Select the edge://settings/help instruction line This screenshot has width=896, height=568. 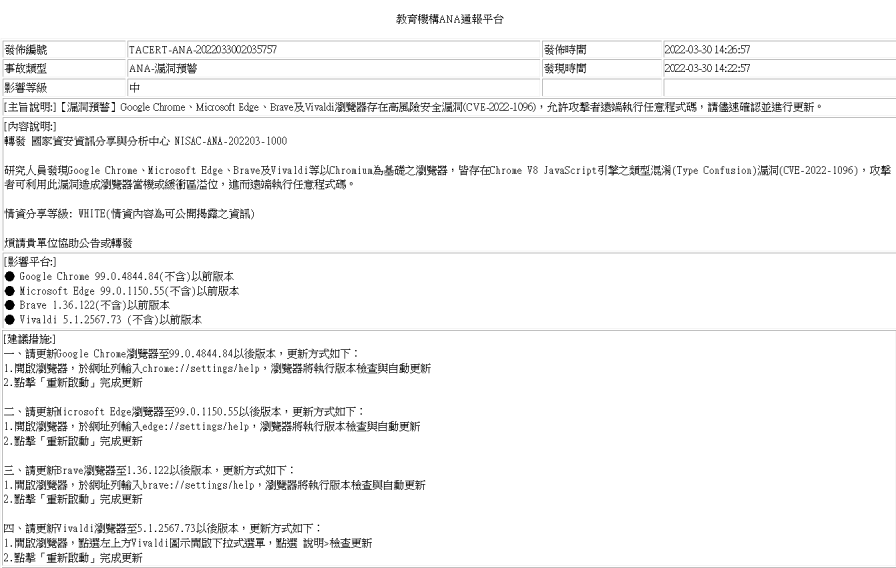(x=212, y=426)
